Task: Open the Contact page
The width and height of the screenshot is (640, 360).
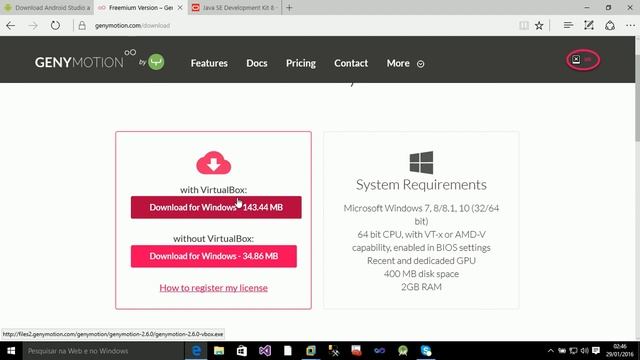Action: 351,63
